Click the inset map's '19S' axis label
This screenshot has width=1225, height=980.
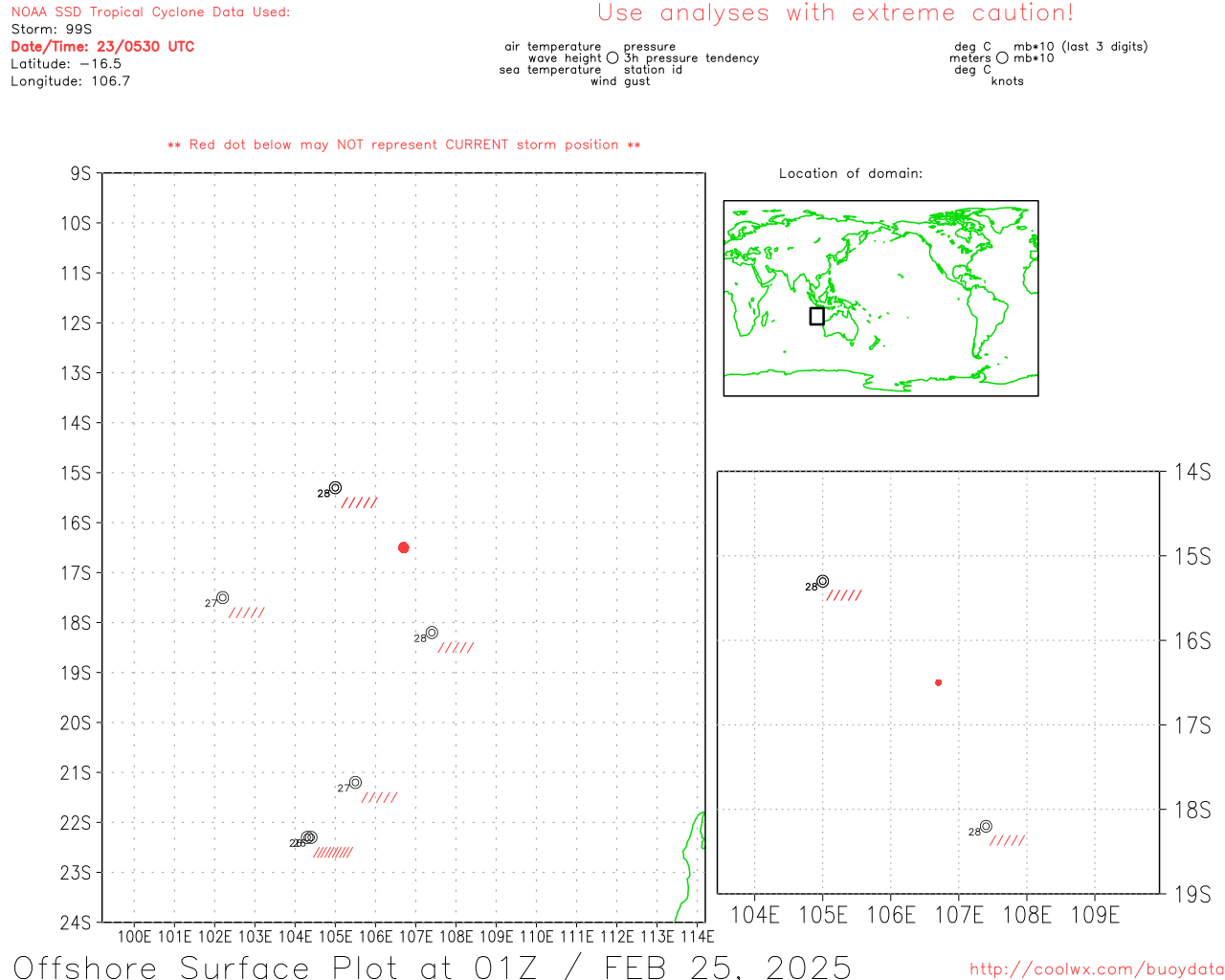pyautogui.click(x=1192, y=895)
